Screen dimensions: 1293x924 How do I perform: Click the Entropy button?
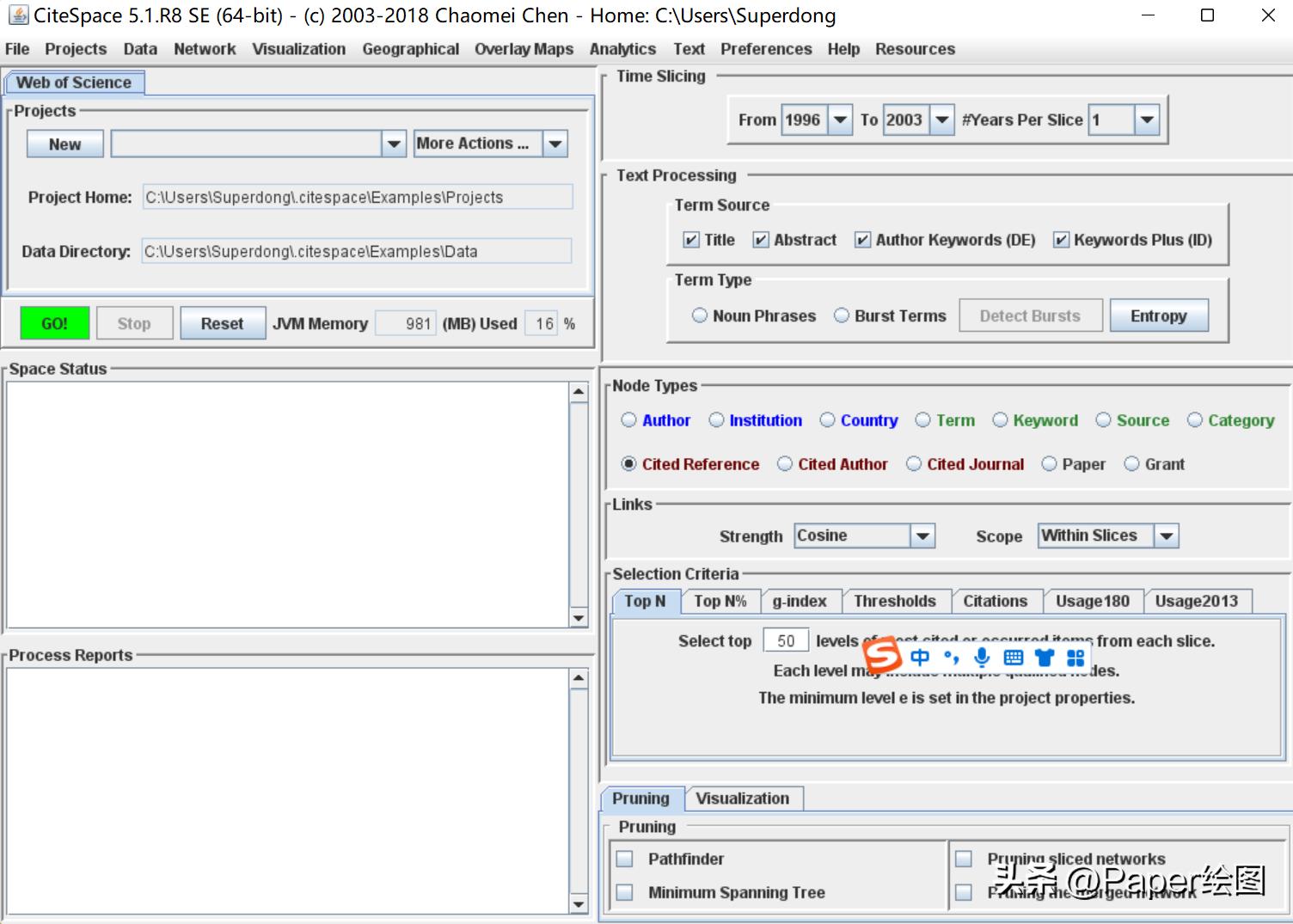coord(1158,315)
